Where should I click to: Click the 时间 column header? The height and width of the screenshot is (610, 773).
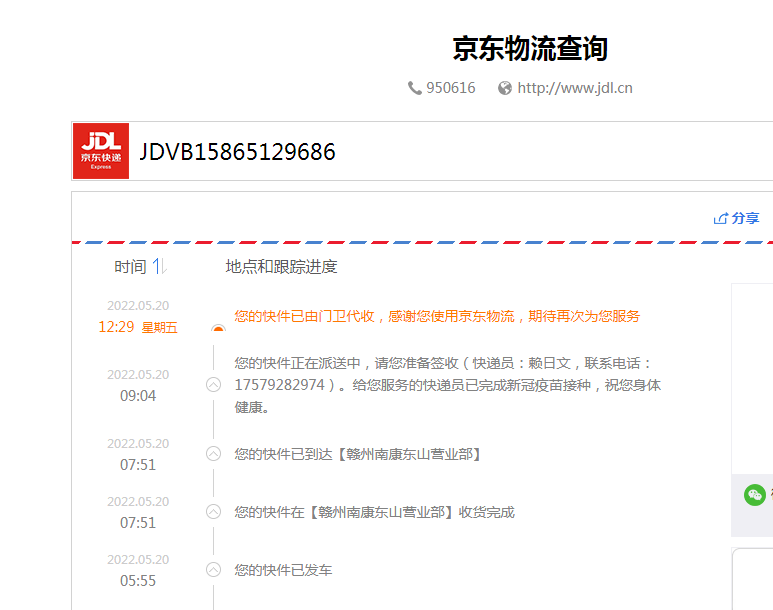[x=130, y=267]
